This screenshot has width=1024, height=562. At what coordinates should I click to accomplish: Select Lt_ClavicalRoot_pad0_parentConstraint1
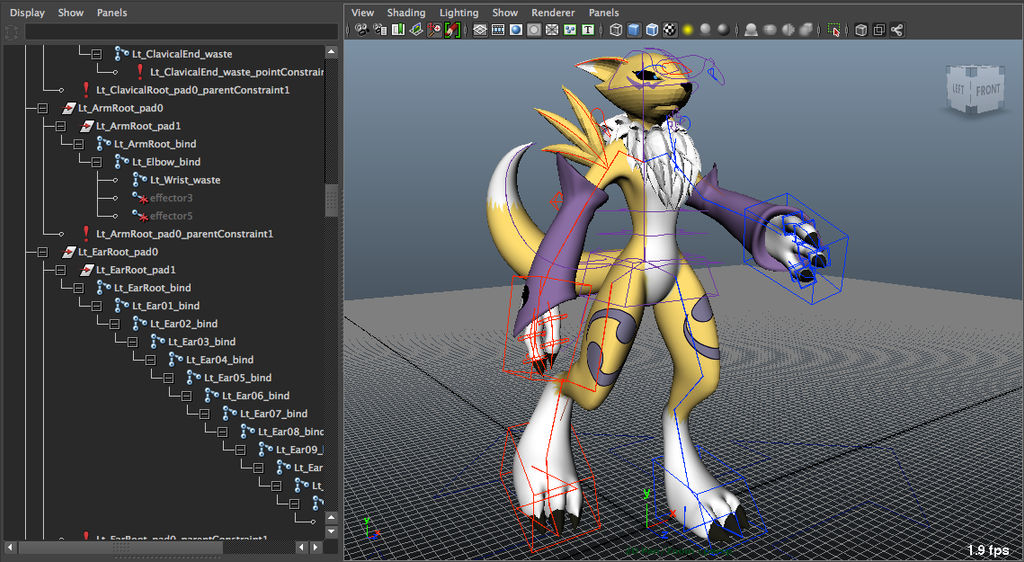point(193,90)
